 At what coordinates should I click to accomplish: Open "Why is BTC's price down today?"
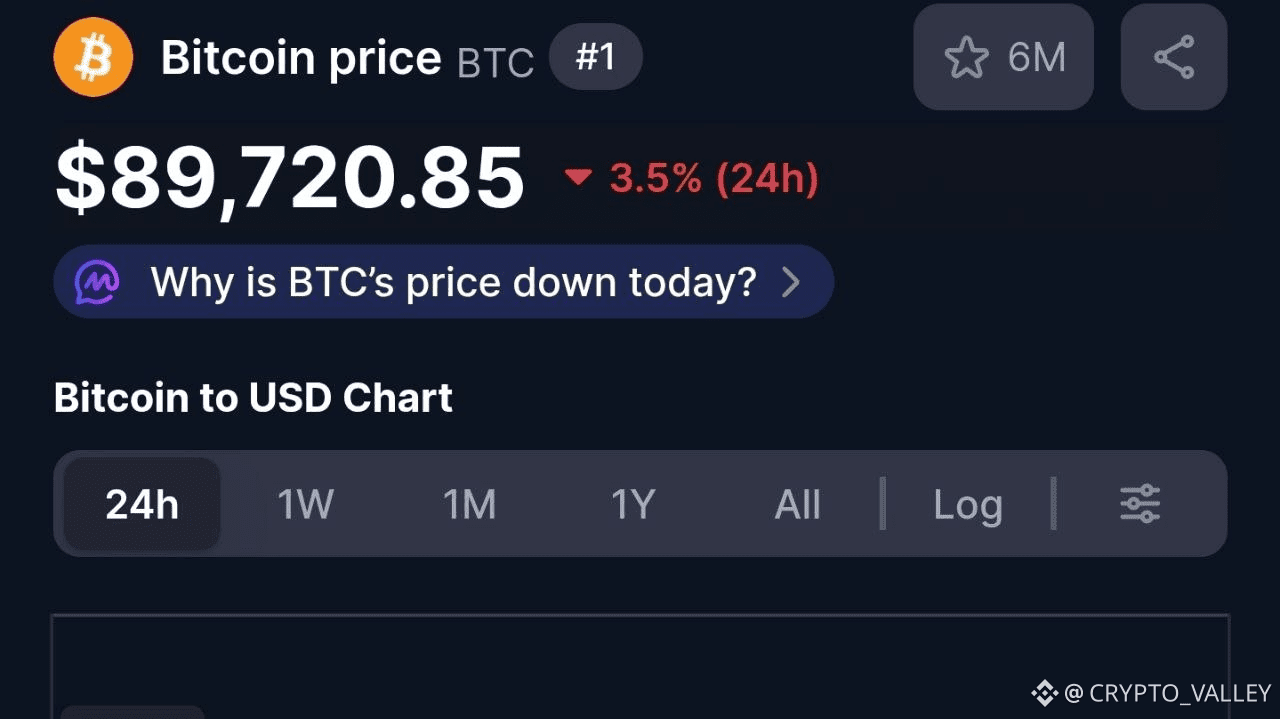(452, 283)
